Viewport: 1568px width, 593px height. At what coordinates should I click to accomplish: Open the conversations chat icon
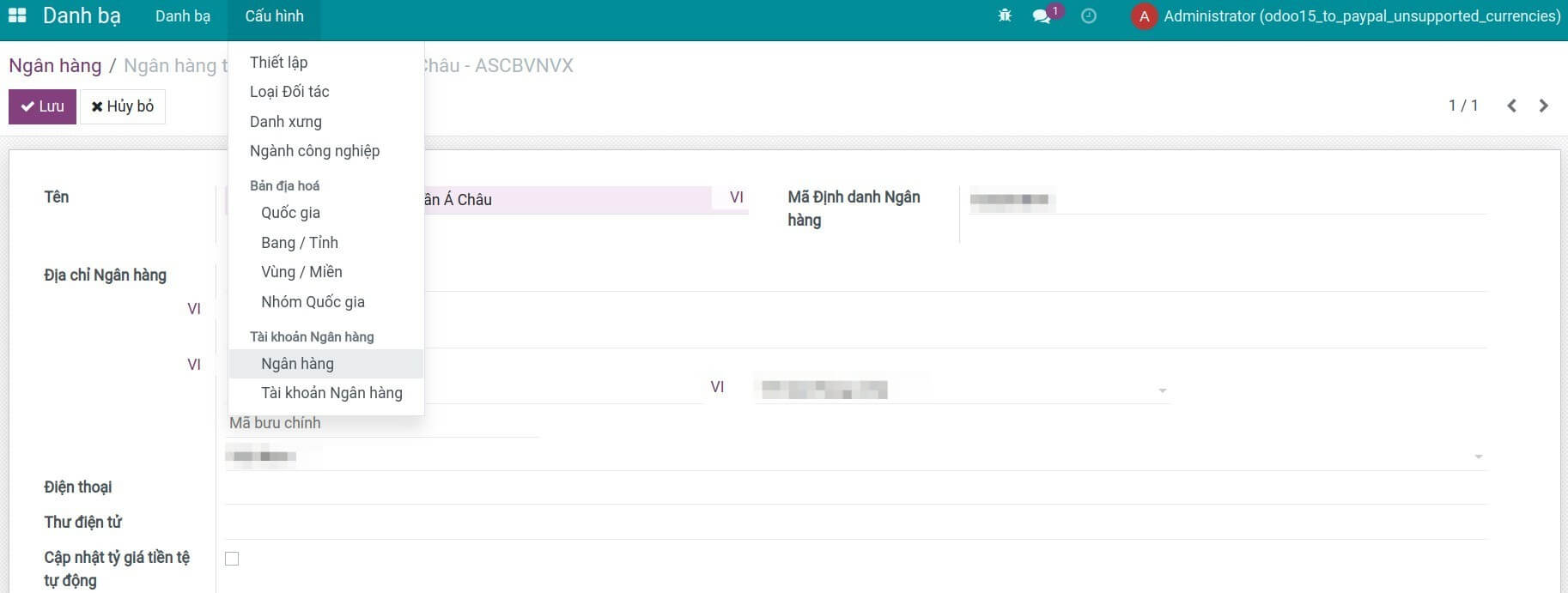click(1042, 16)
